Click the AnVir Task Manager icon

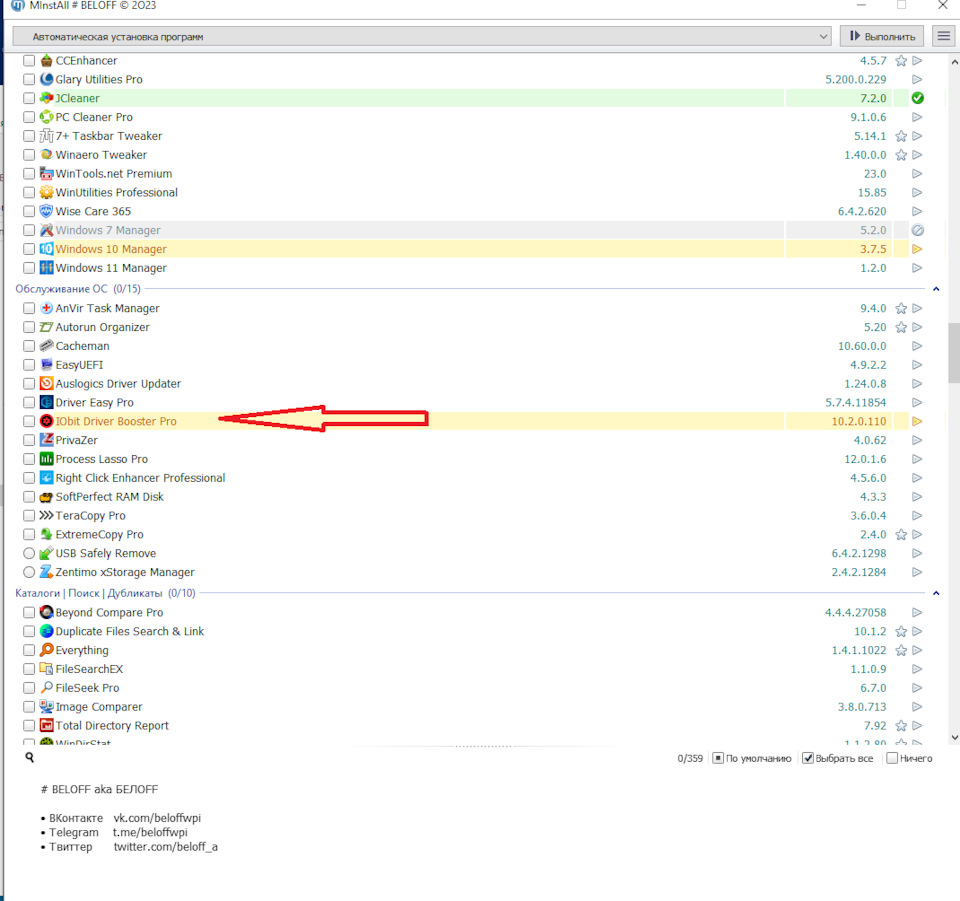47,308
